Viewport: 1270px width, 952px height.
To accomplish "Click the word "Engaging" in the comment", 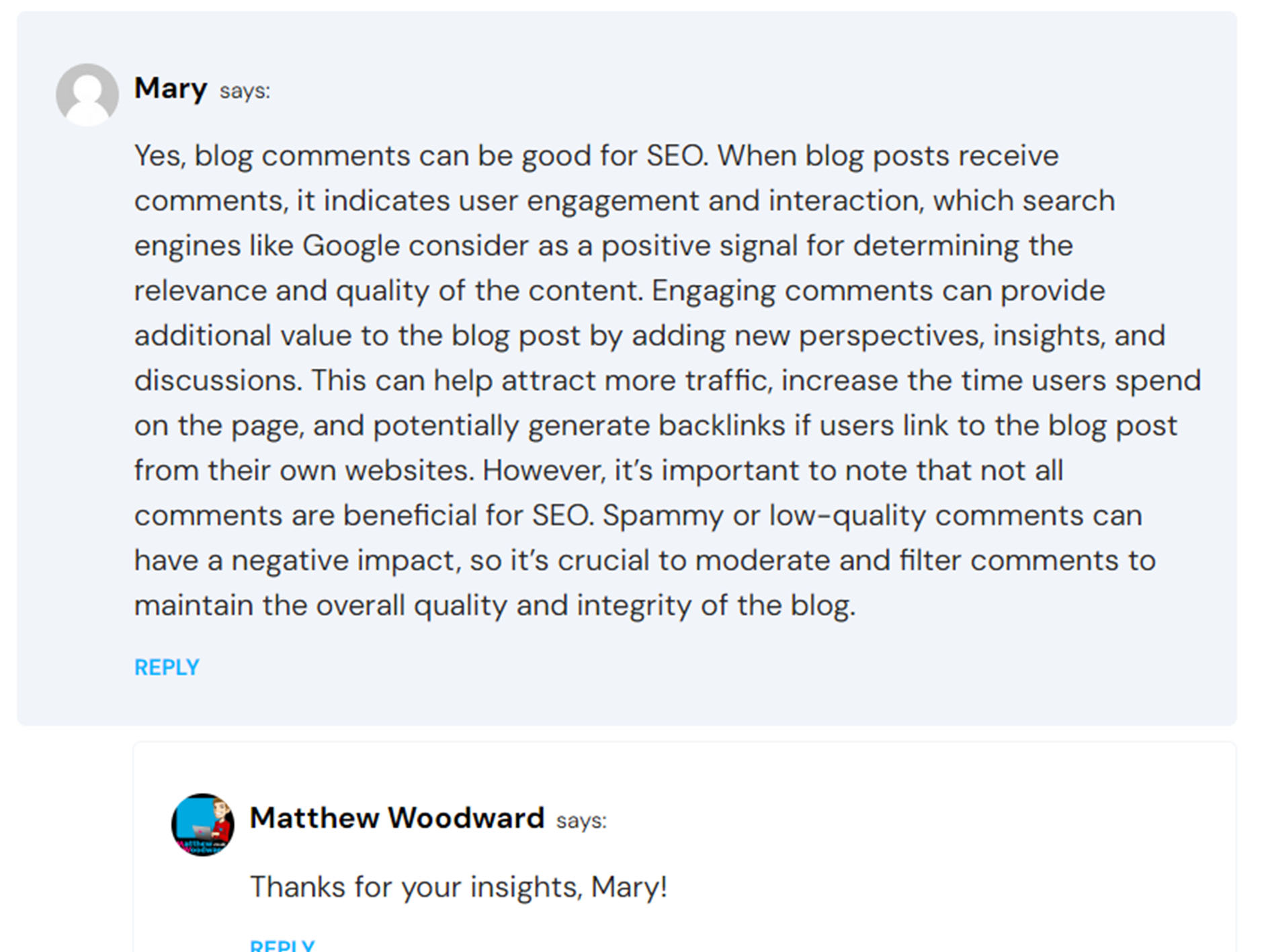I will [713, 292].
